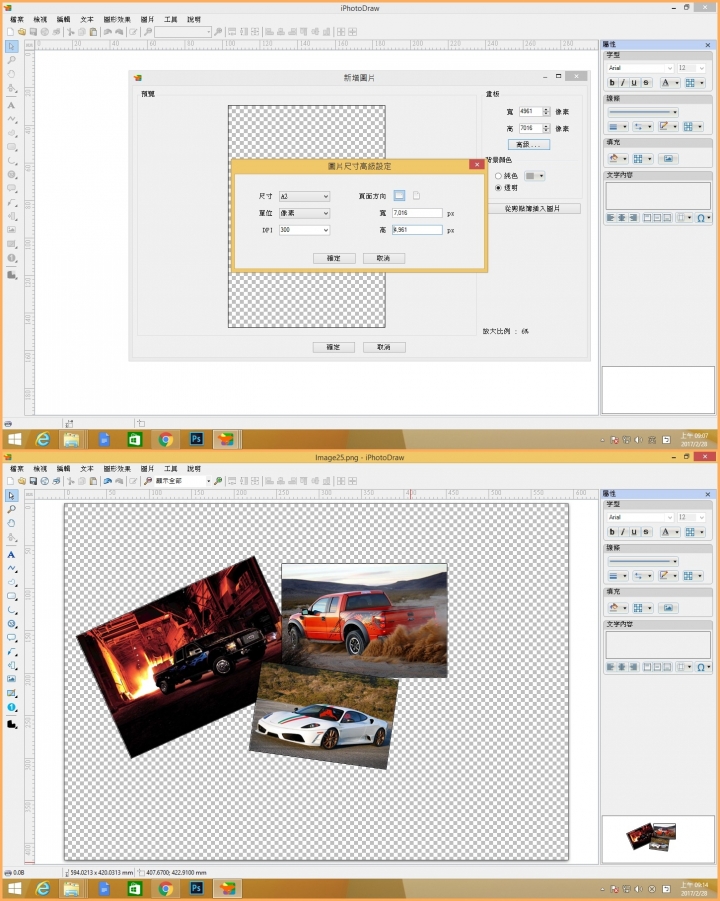Open the fill bucket dropdown in lower 填充 panel
The height and width of the screenshot is (901, 720).
(x=618, y=608)
